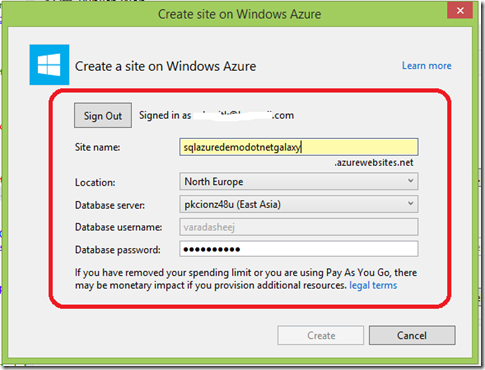Click the dialog title bar text
This screenshot has width=485, height=370.
[x=239, y=14]
